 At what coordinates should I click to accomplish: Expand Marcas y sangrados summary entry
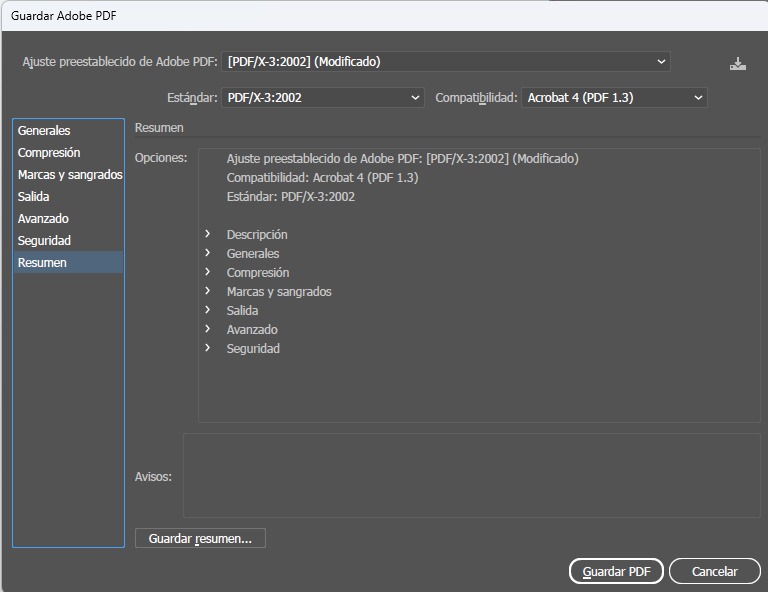[x=208, y=291]
